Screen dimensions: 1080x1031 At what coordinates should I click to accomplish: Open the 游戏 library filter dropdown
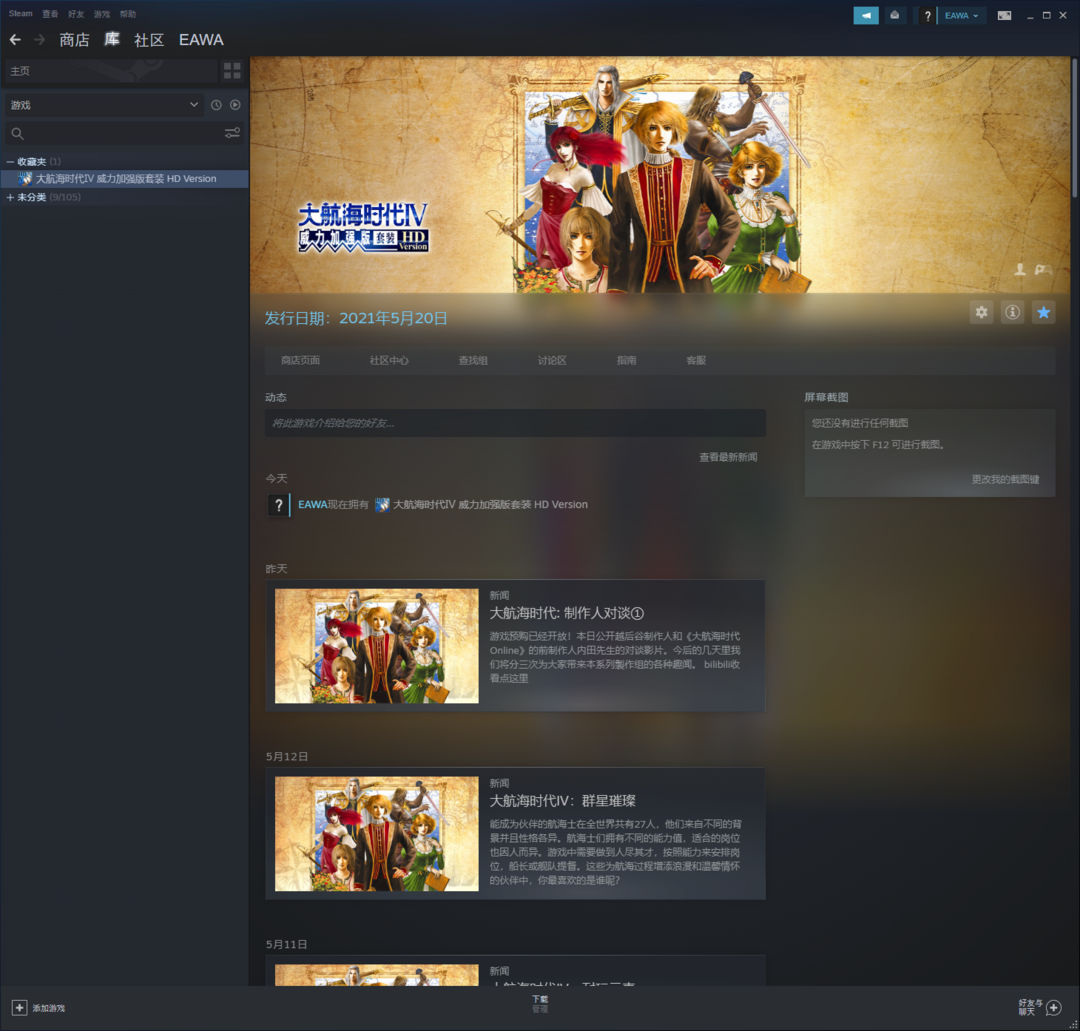tap(104, 105)
